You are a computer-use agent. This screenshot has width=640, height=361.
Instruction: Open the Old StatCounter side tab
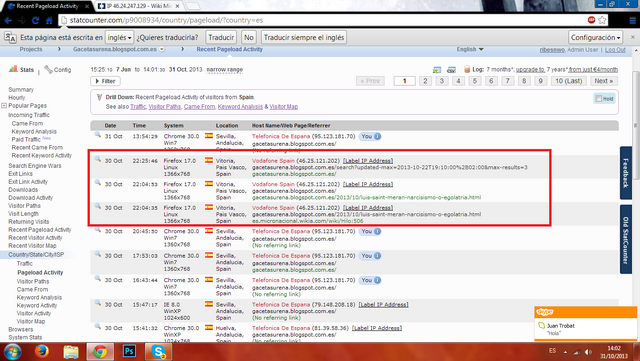click(626, 240)
